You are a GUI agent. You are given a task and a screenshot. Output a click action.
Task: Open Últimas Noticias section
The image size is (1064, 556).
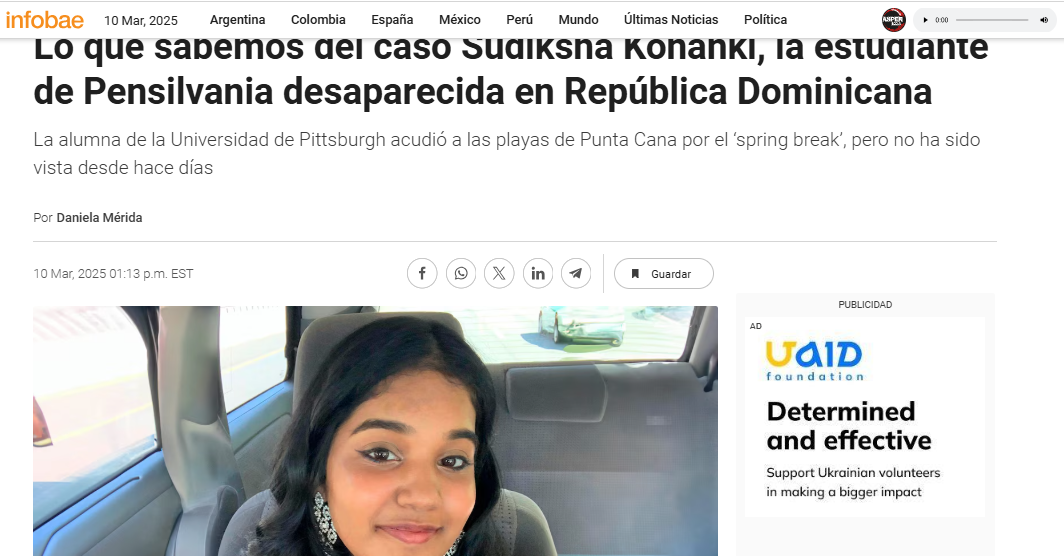[671, 20]
